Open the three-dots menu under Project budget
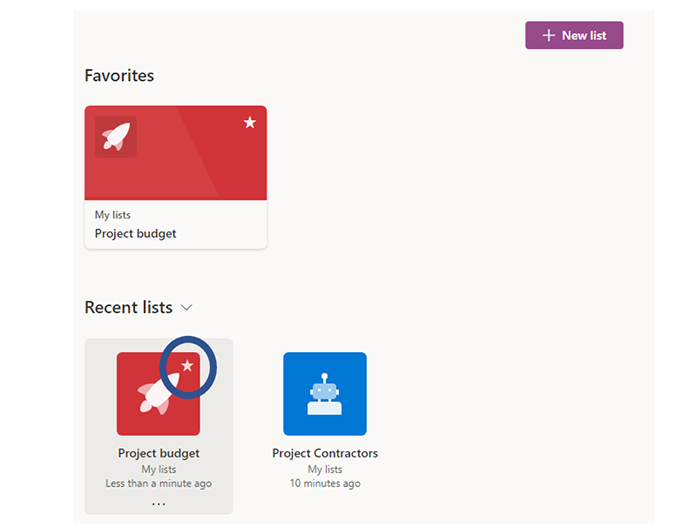 (x=158, y=504)
